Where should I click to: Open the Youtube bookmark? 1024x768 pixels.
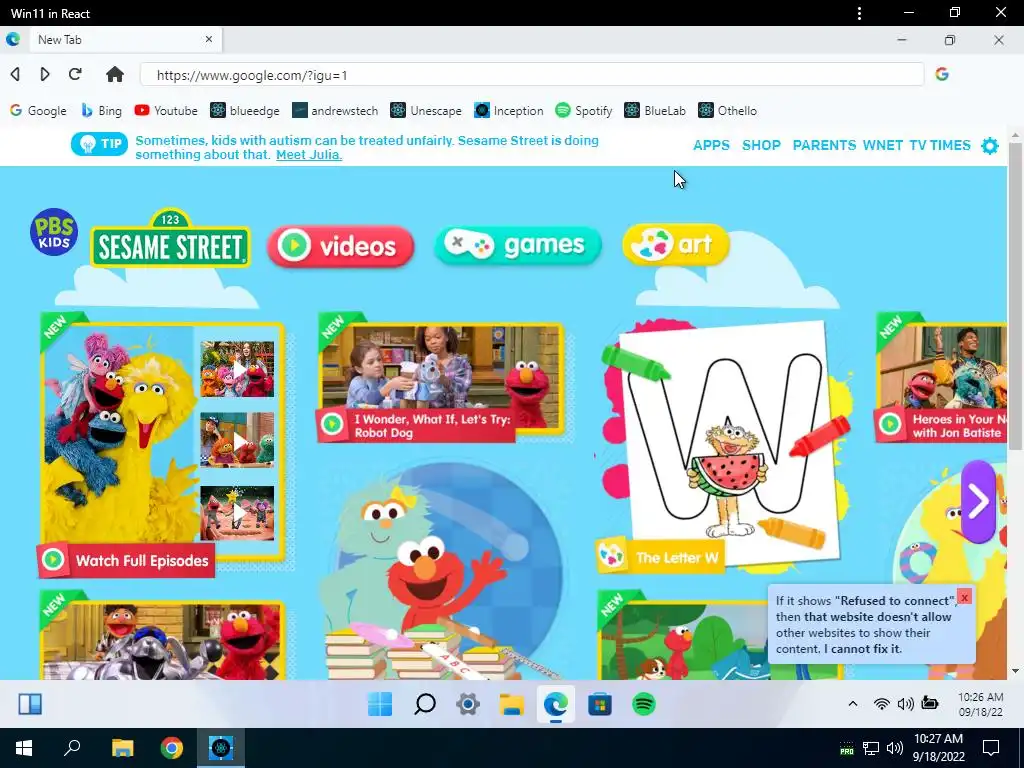[x=166, y=110]
